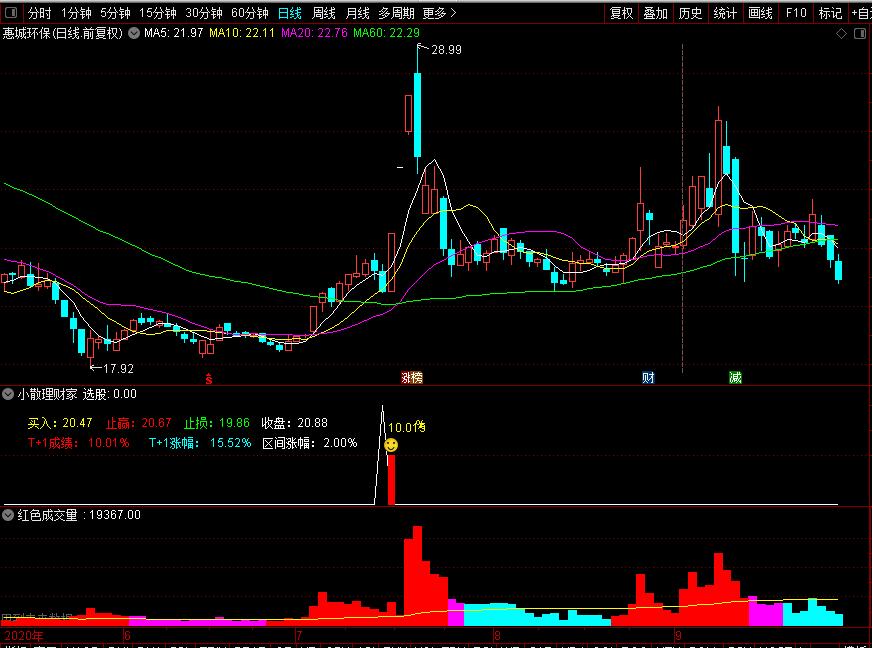Open 多周期 multi-period view
The height and width of the screenshot is (648, 872).
tap(397, 13)
